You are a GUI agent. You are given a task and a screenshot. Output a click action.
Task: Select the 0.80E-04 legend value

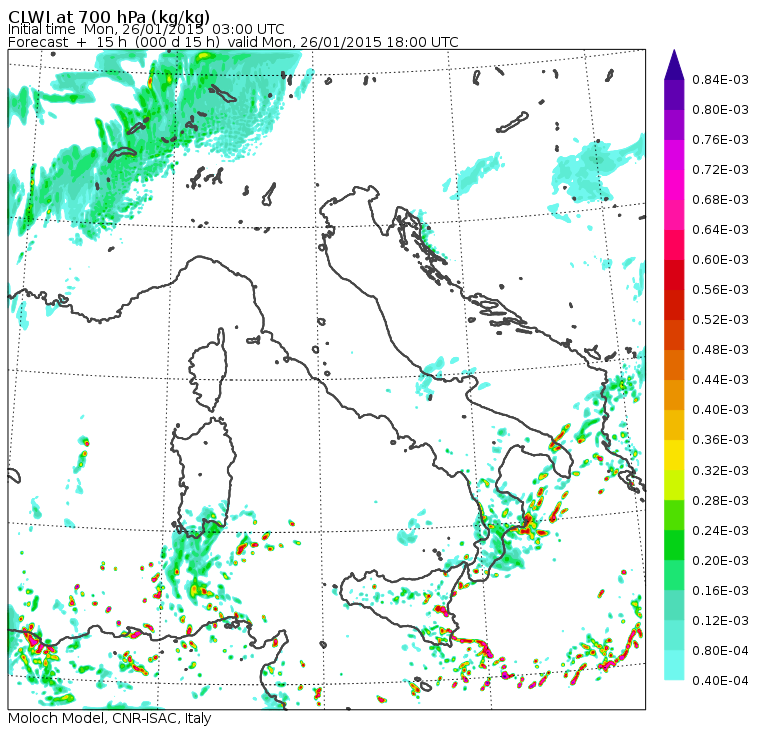pyautogui.click(x=720, y=651)
